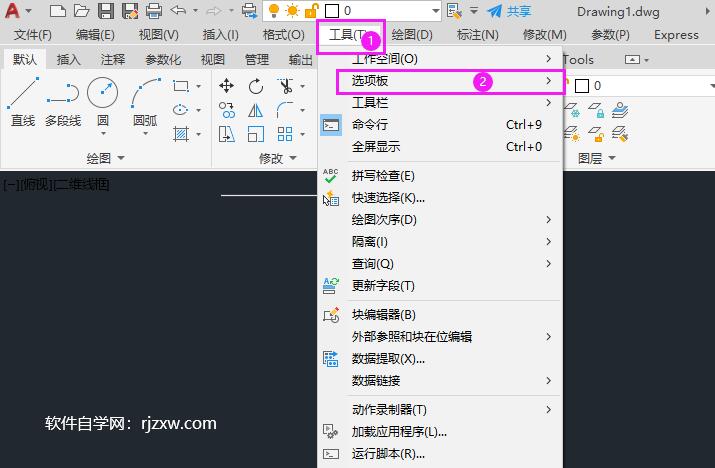
Task: Click the Plot printer icon
Action: [x=154, y=10]
